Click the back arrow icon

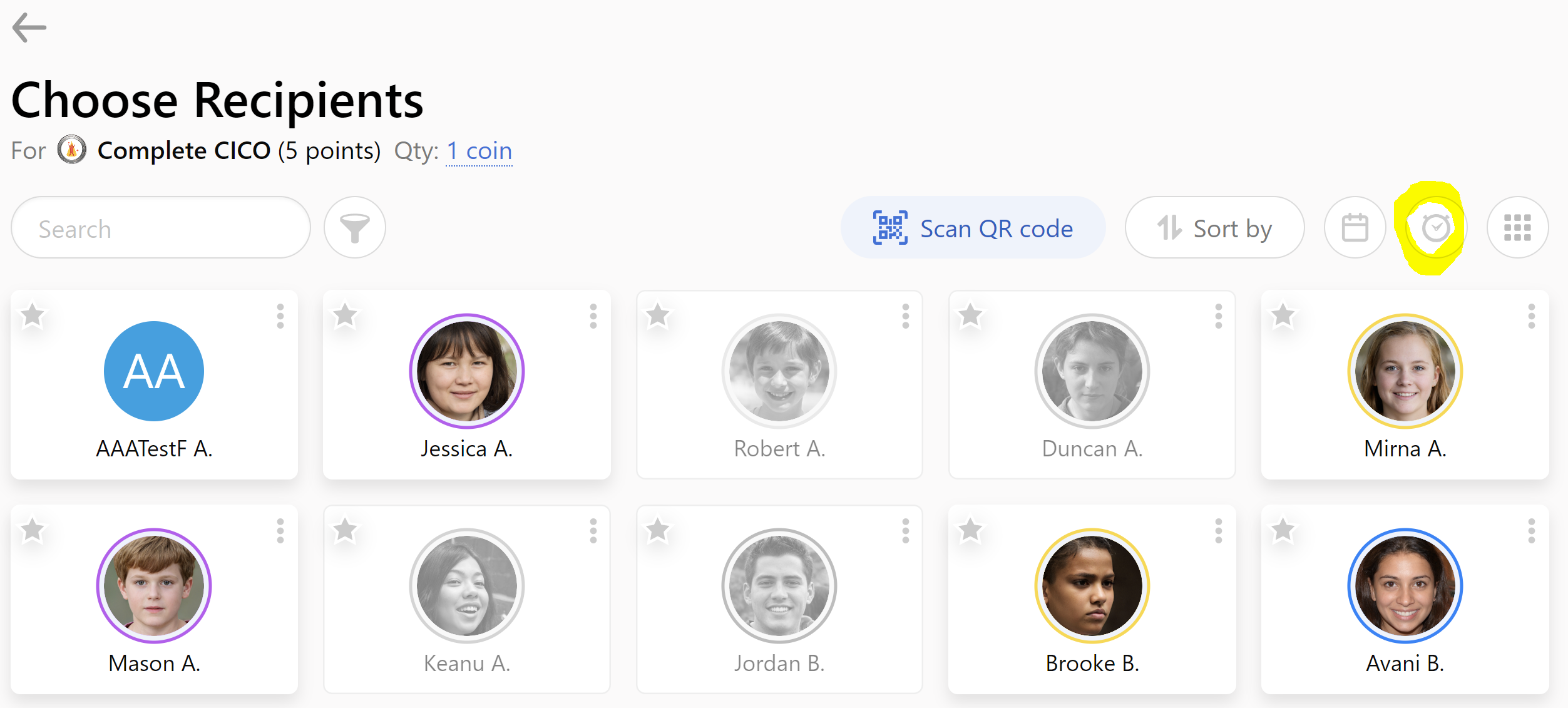click(29, 28)
